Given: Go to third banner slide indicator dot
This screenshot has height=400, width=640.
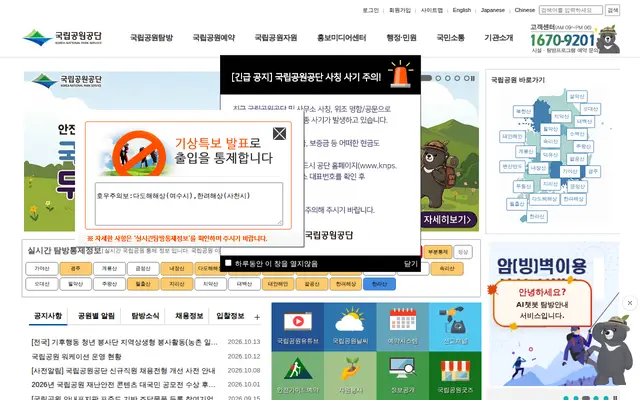Looking at the screenshot, I should coord(448,78).
